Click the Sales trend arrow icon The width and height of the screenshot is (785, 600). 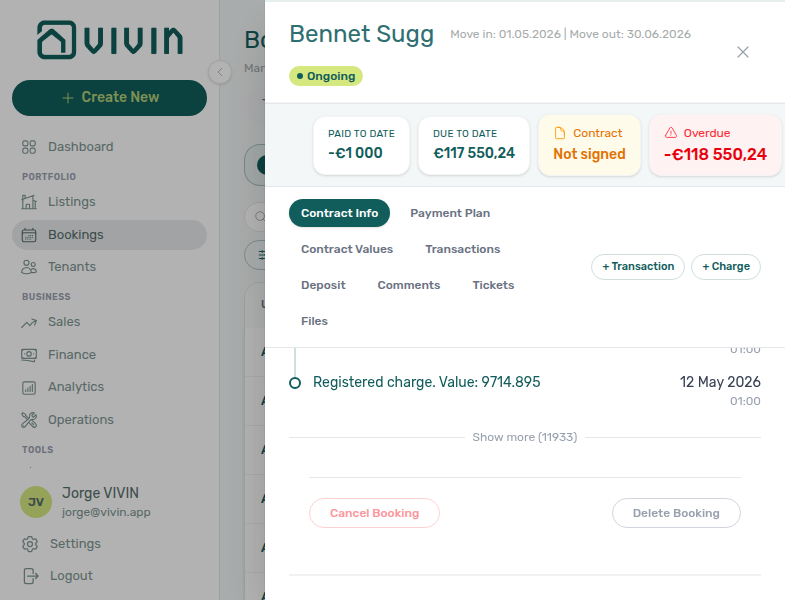click(x=29, y=323)
